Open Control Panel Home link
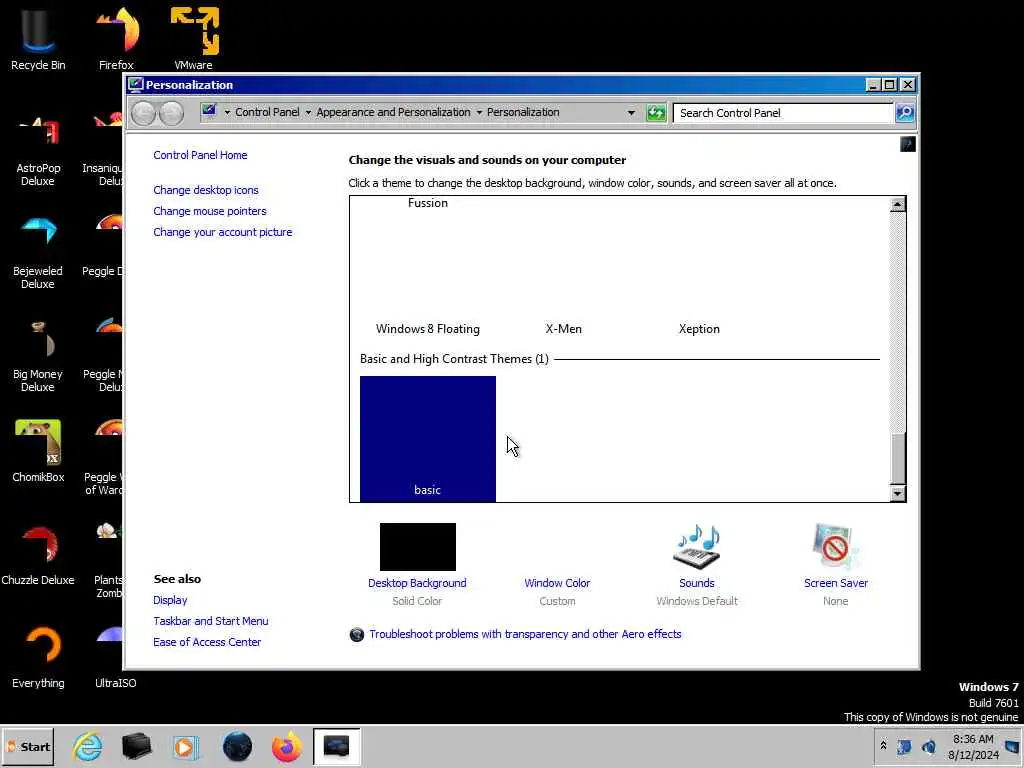This screenshot has width=1024, height=768. pyautogui.click(x=200, y=155)
